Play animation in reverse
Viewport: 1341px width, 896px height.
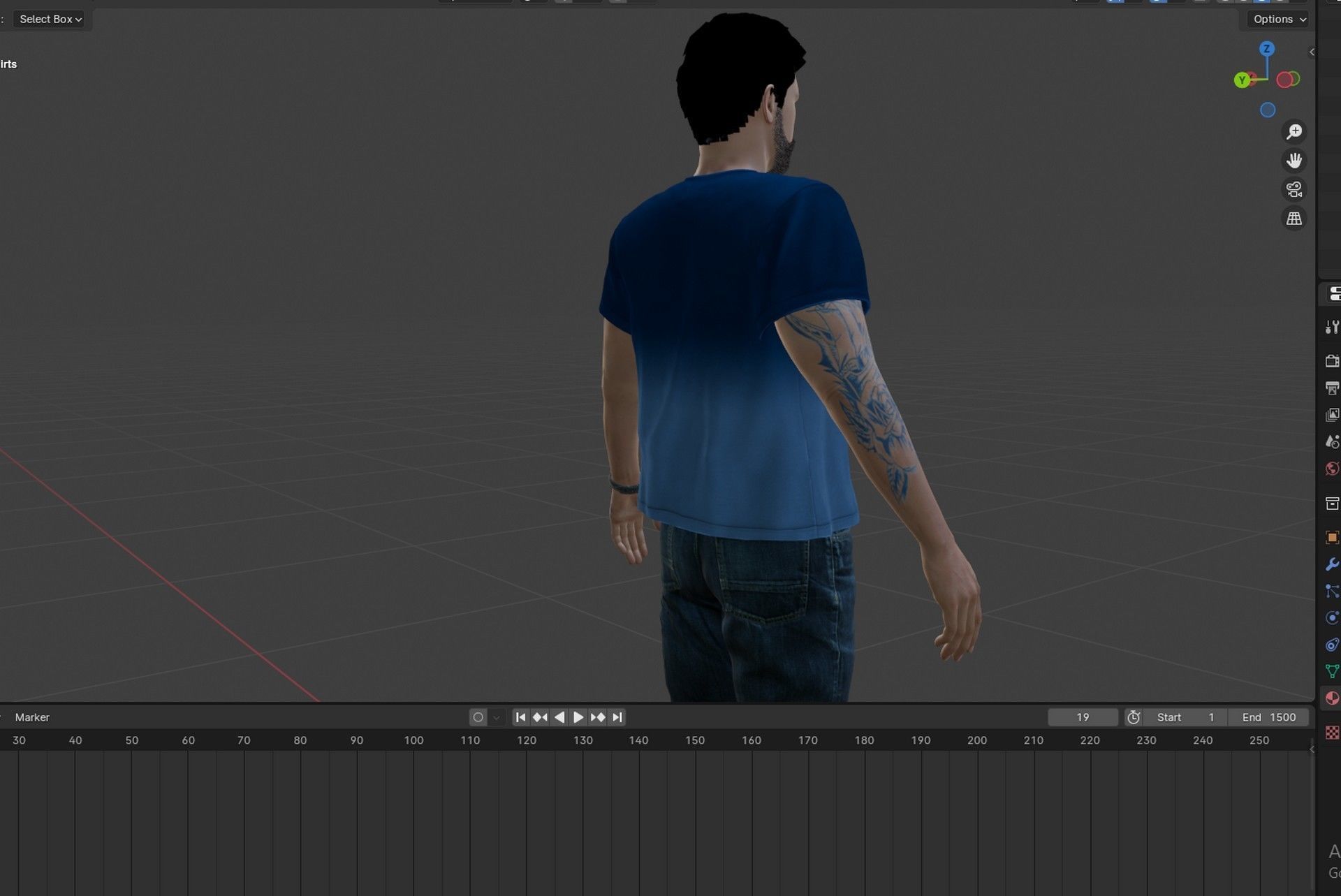click(559, 717)
